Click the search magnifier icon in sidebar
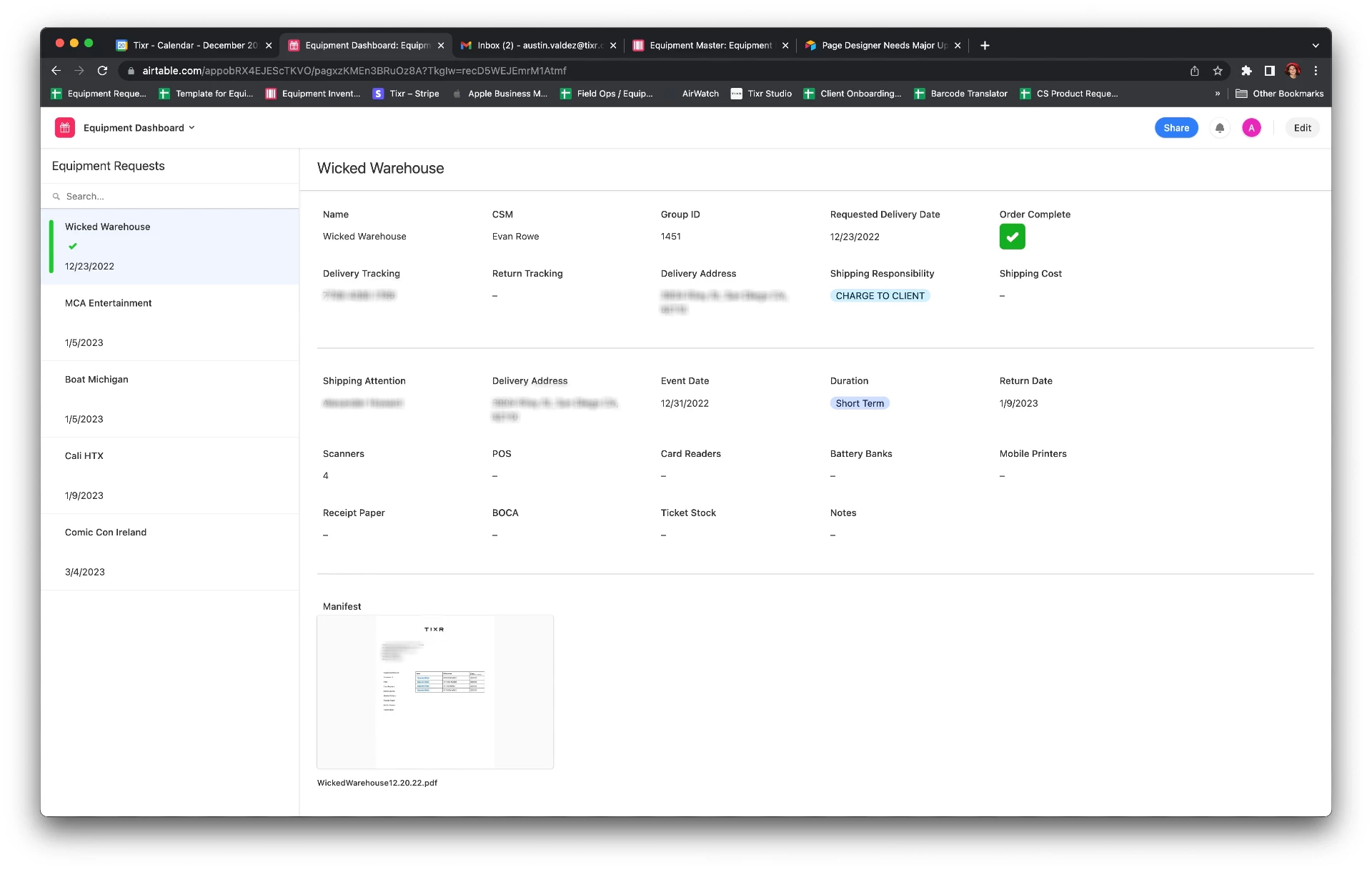Image resolution: width=1372 pixels, height=870 pixels. point(56,197)
